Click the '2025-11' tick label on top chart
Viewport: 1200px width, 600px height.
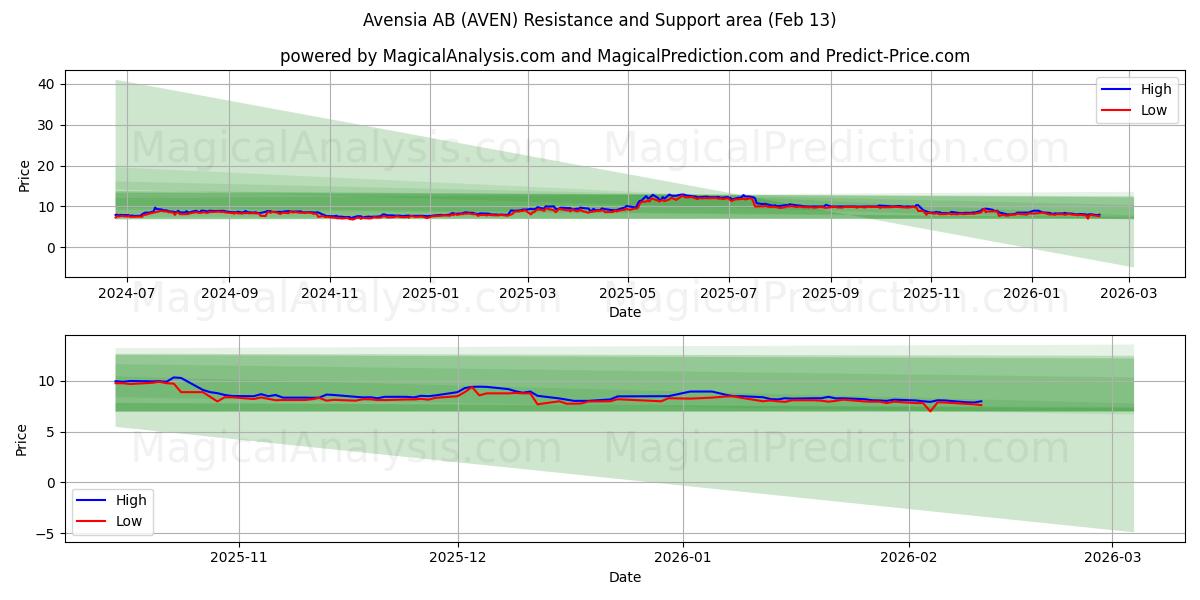coord(931,294)
